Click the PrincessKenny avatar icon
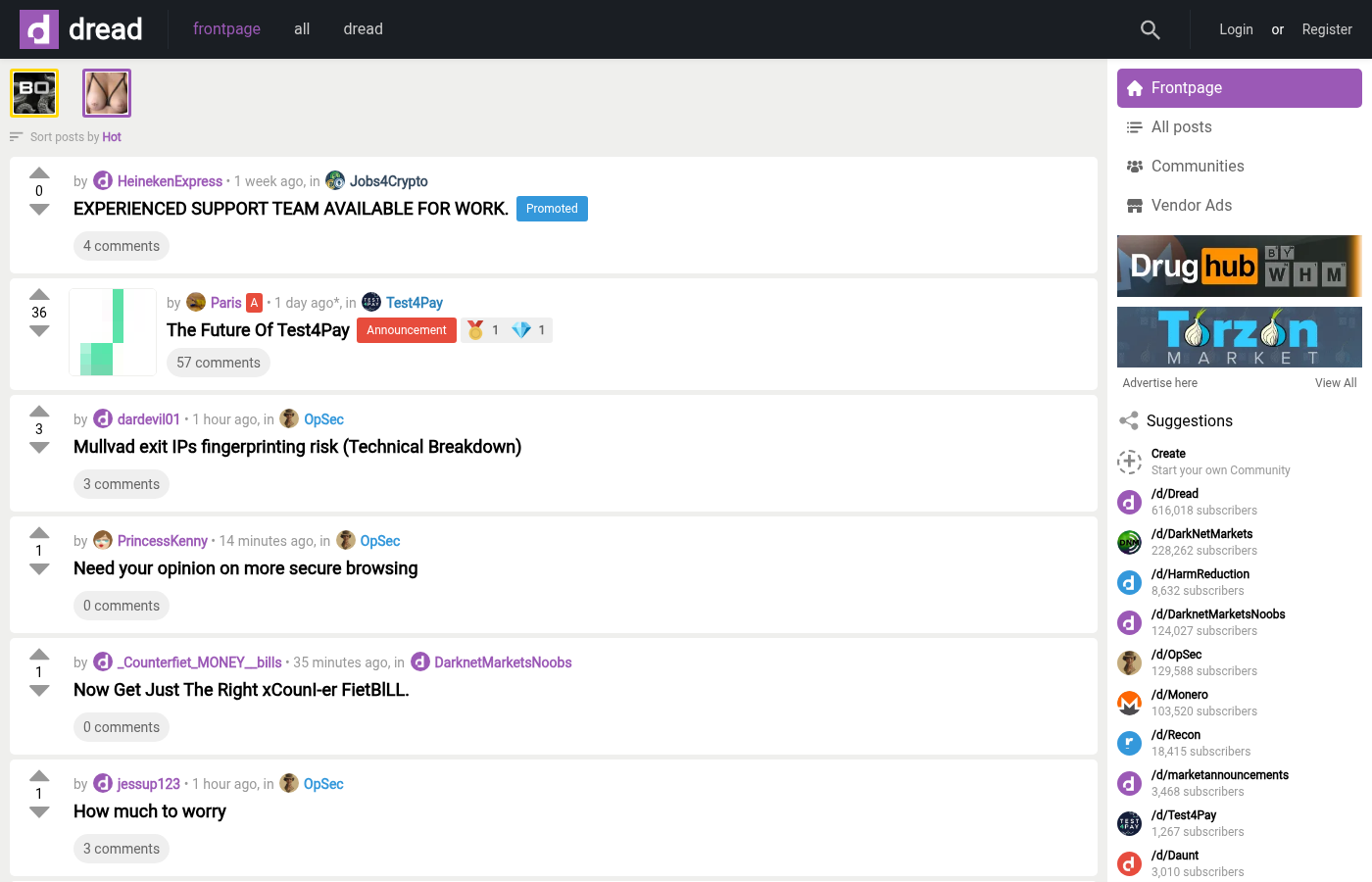Screen dimensions: 1372x882 click(x=103, y=541)
